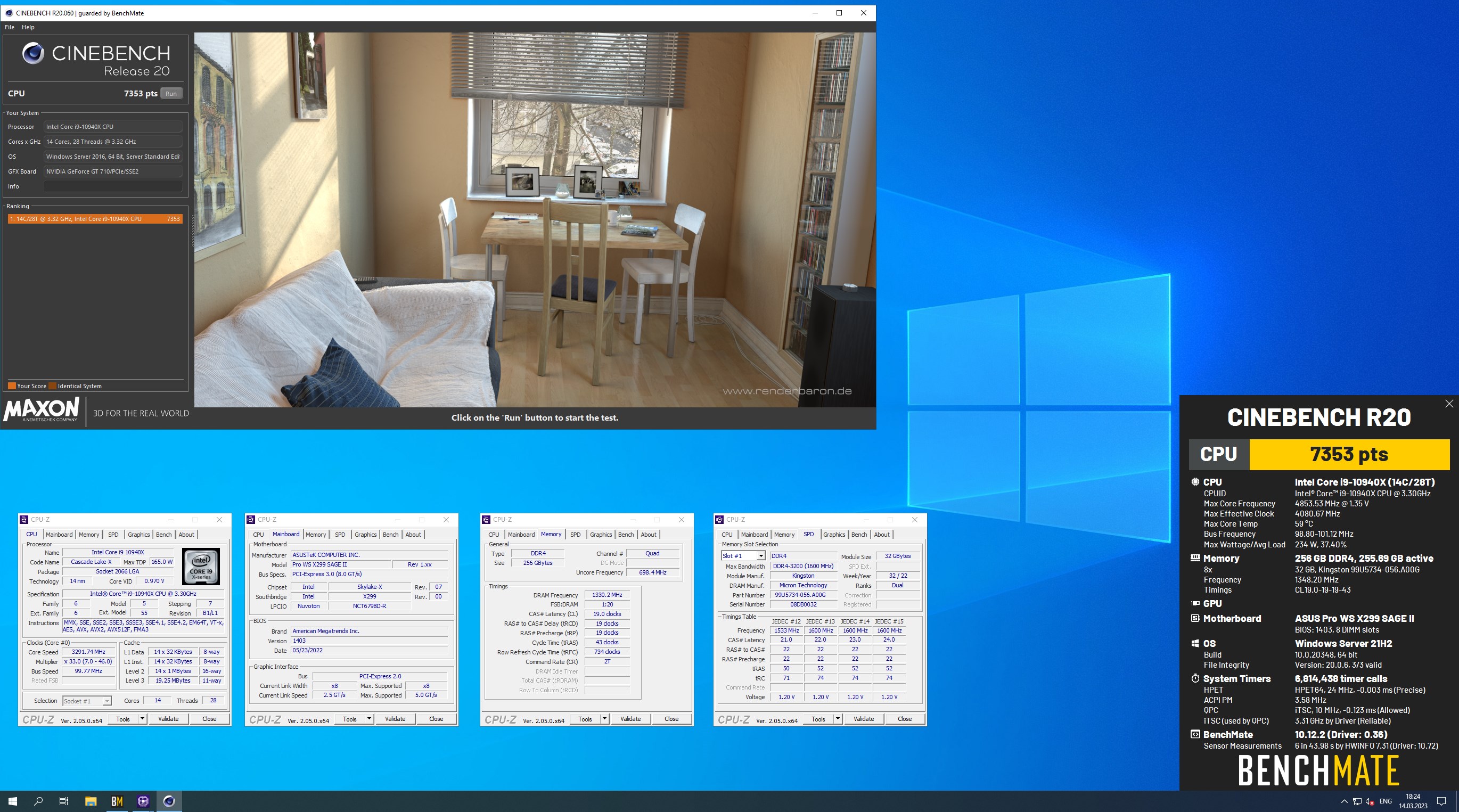The height and width of the screenshot is (812, 1459).
Task: Click System Timers clock icon
Action: [x=1195, y=678]
